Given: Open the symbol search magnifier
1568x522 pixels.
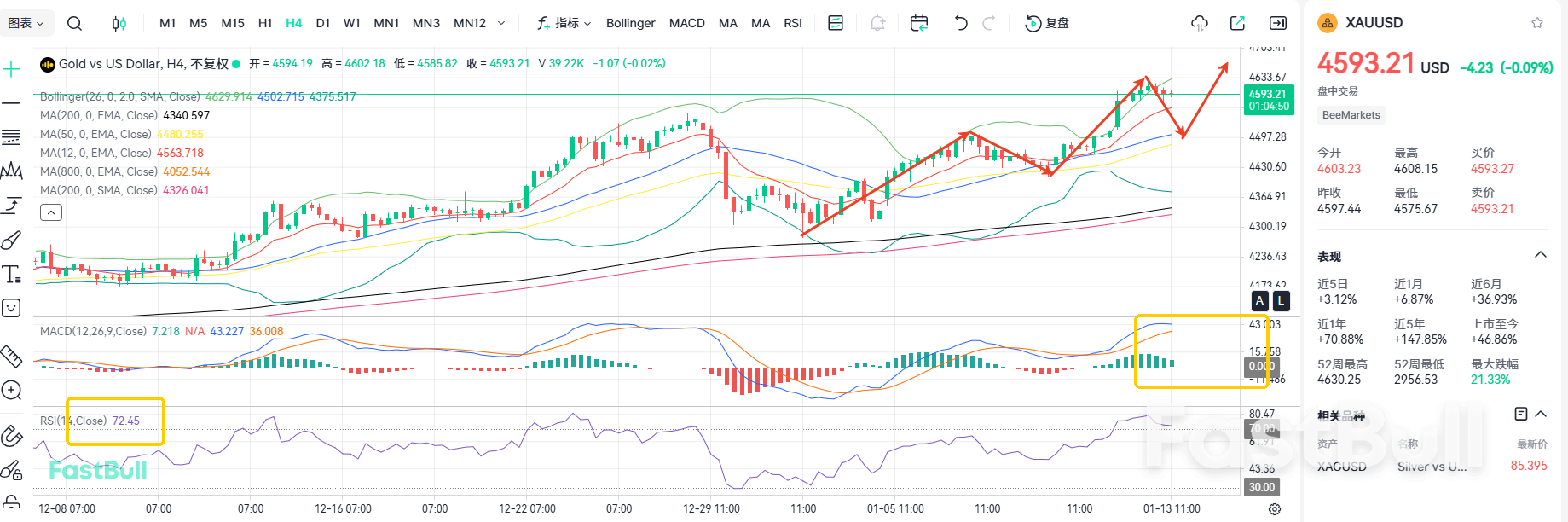Looking at the screenshot, I should (75, 23).
